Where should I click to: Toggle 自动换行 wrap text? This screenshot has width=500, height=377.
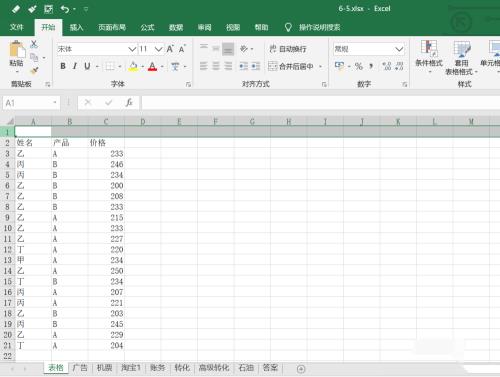click(x=288, y=49)
